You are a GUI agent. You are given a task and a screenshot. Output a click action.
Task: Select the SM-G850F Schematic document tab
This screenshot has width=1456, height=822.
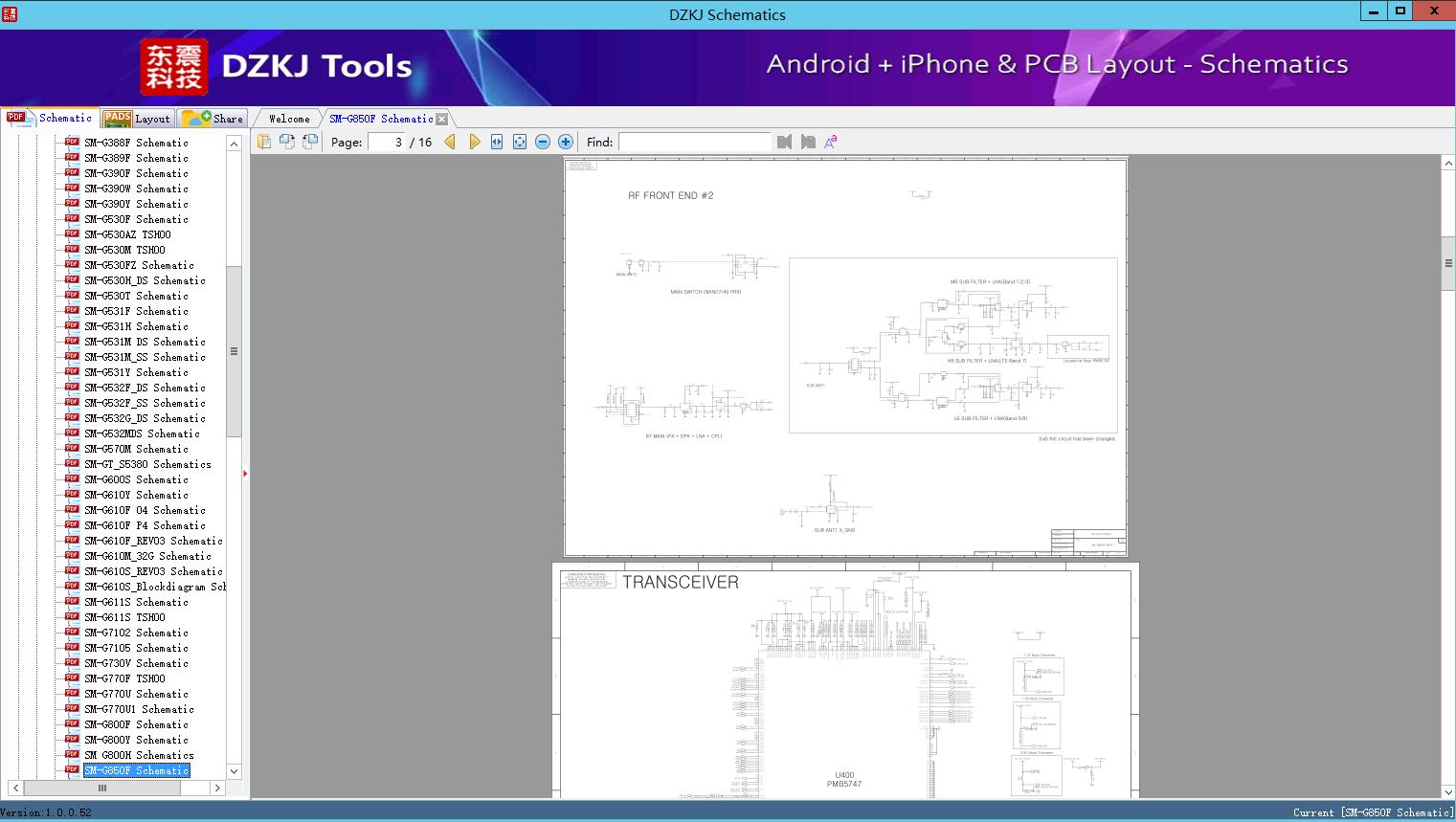click(381, 119)
